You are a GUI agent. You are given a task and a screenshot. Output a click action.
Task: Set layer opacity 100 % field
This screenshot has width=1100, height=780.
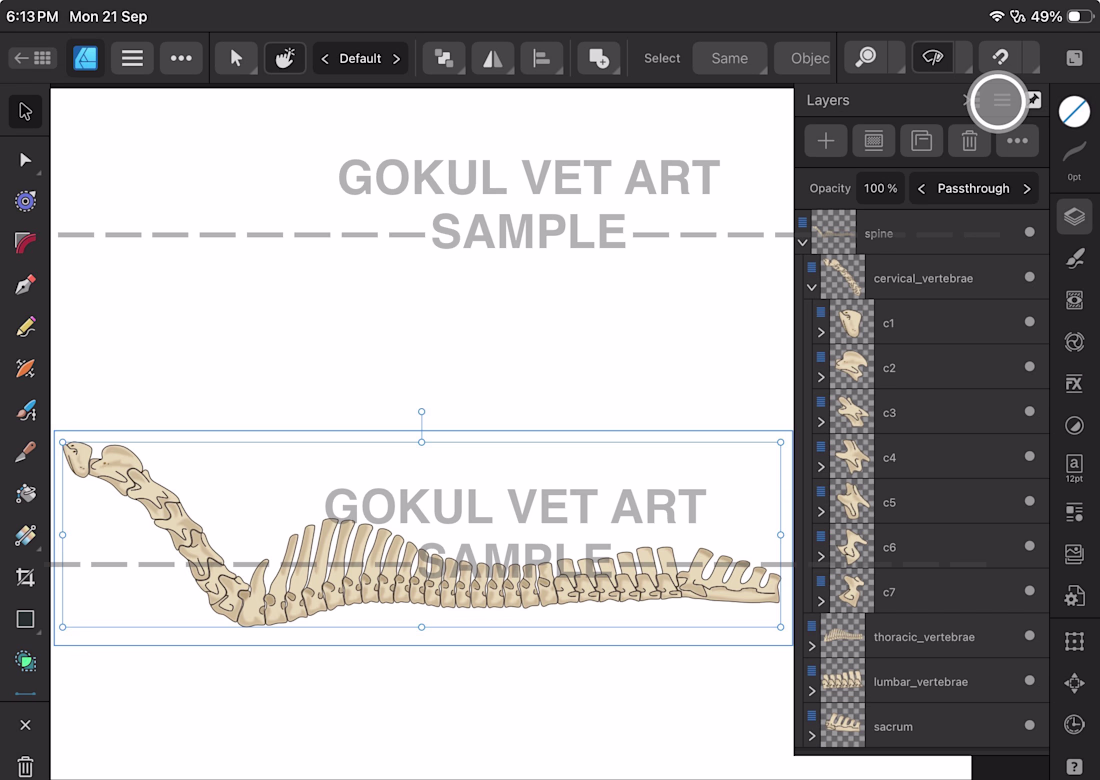click(x=880, y=189)
